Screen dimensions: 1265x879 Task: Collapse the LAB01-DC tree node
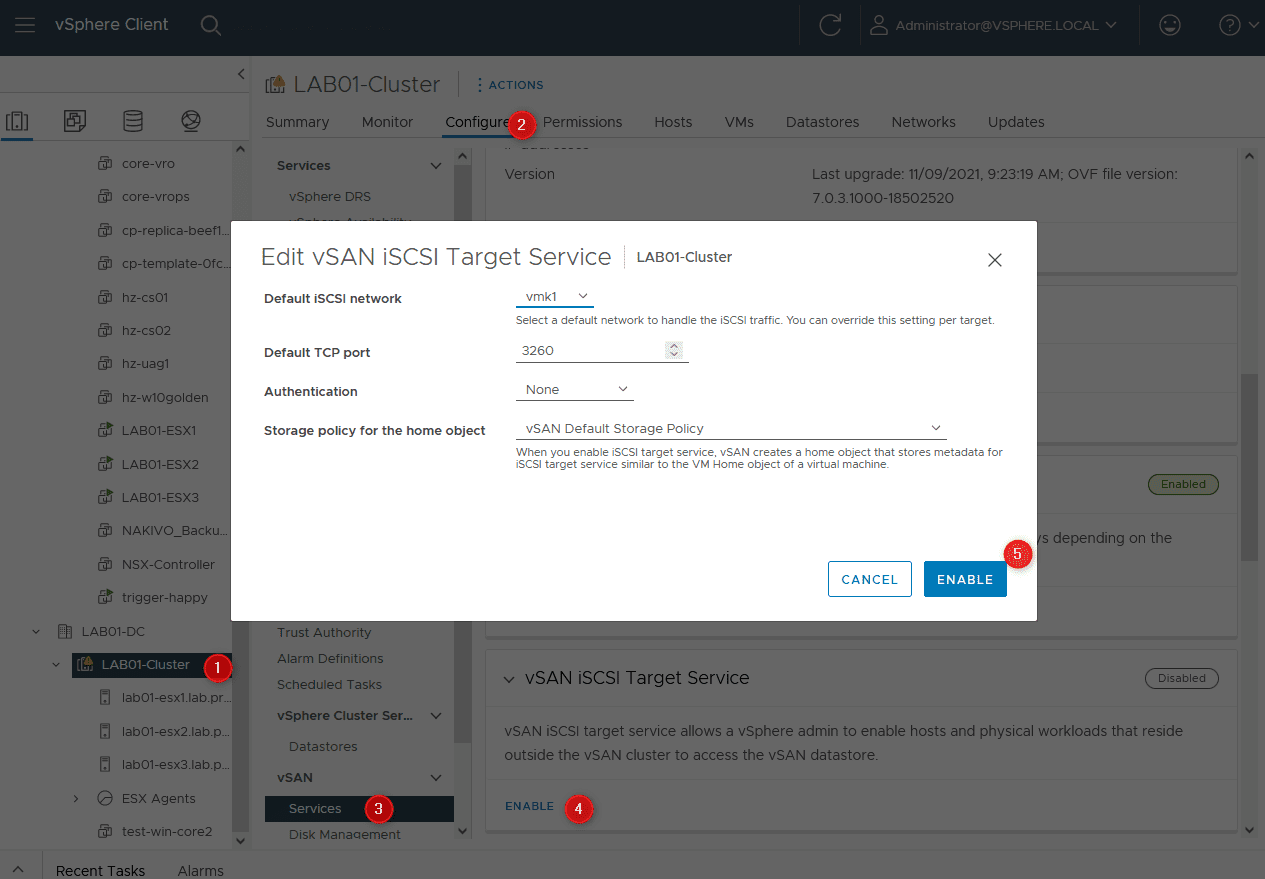coord(37,631)
